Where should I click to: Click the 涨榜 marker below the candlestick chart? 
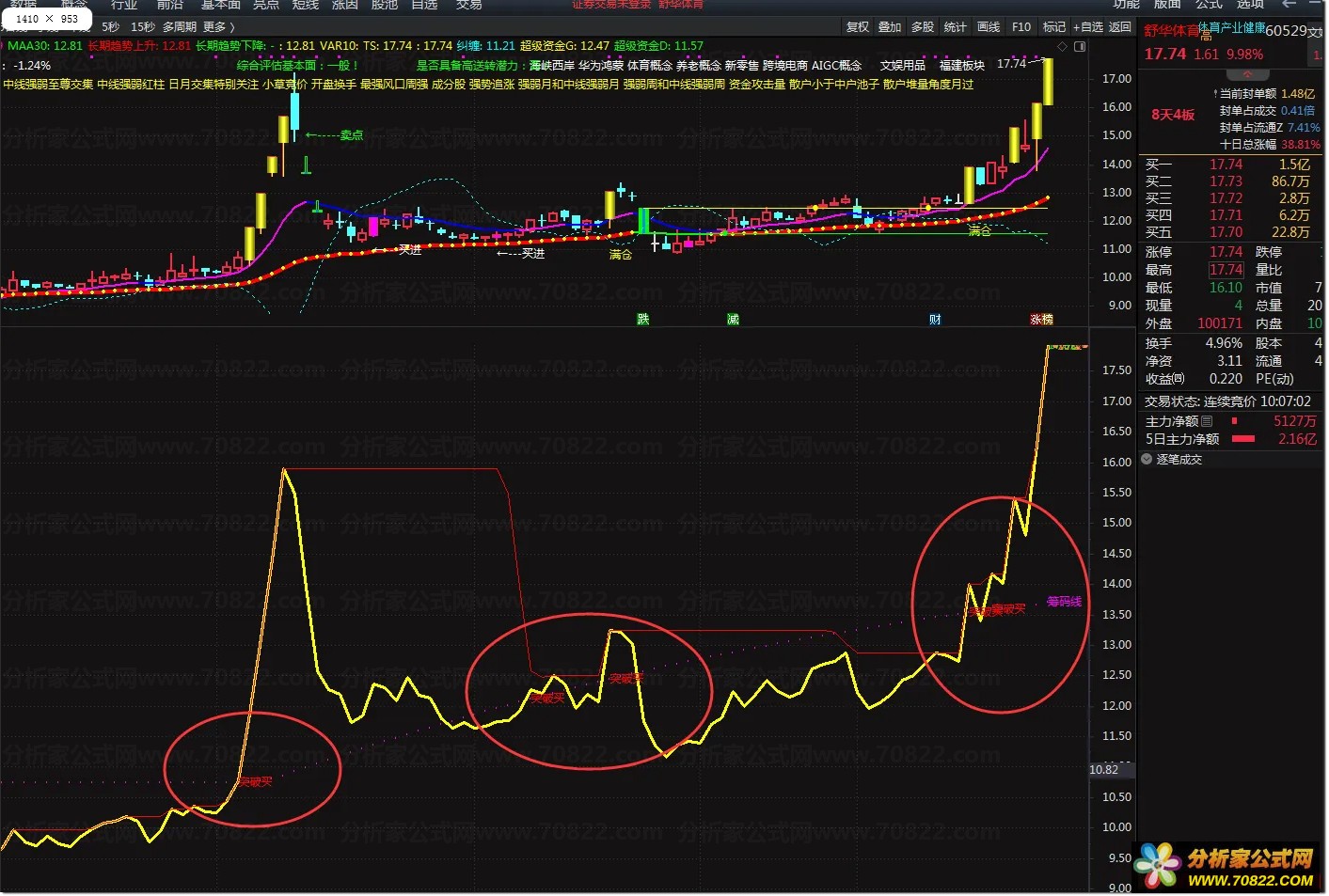[x=1041, y=320]
